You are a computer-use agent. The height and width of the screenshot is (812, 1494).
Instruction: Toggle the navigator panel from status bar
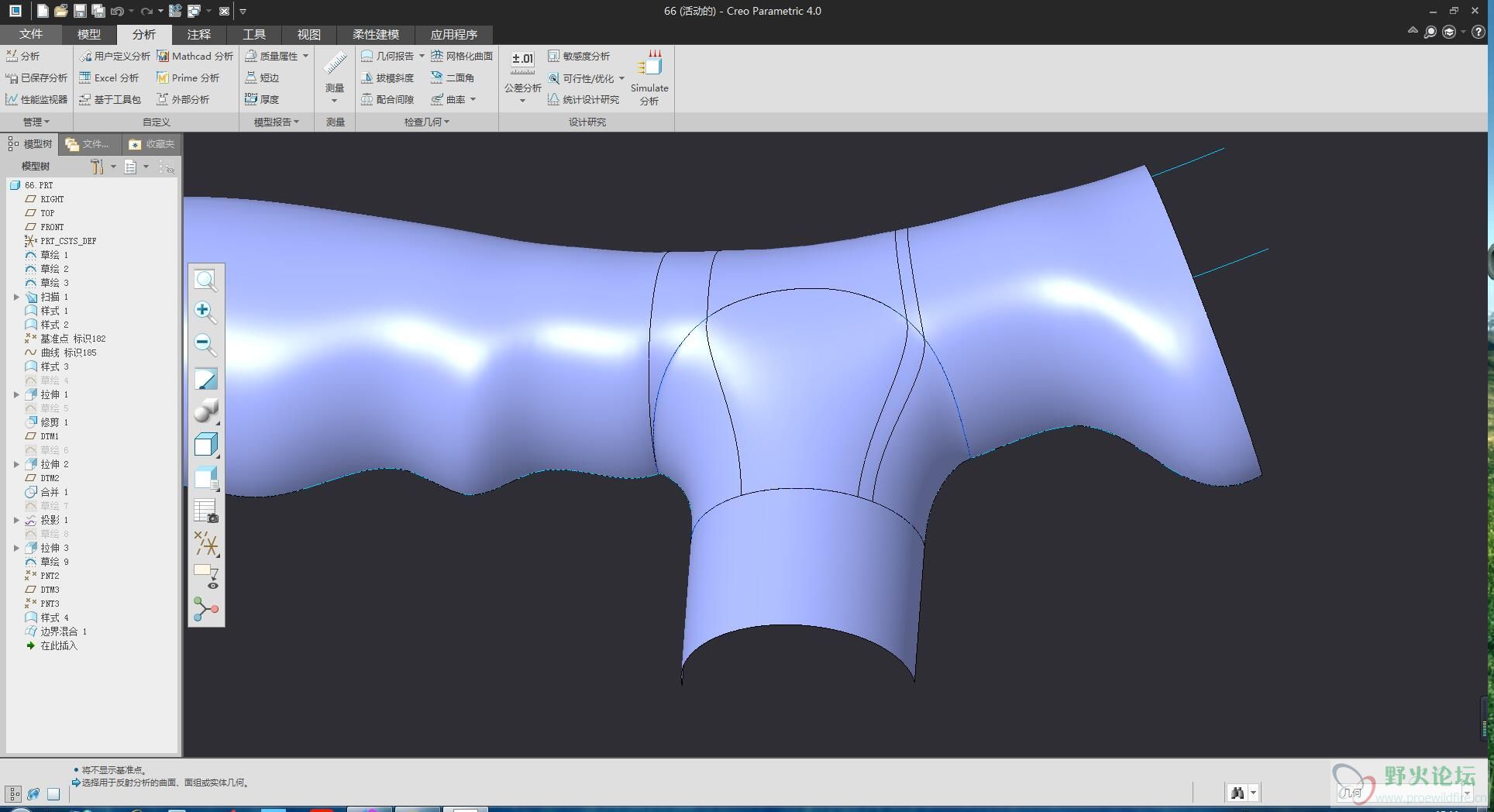(14, 793)
